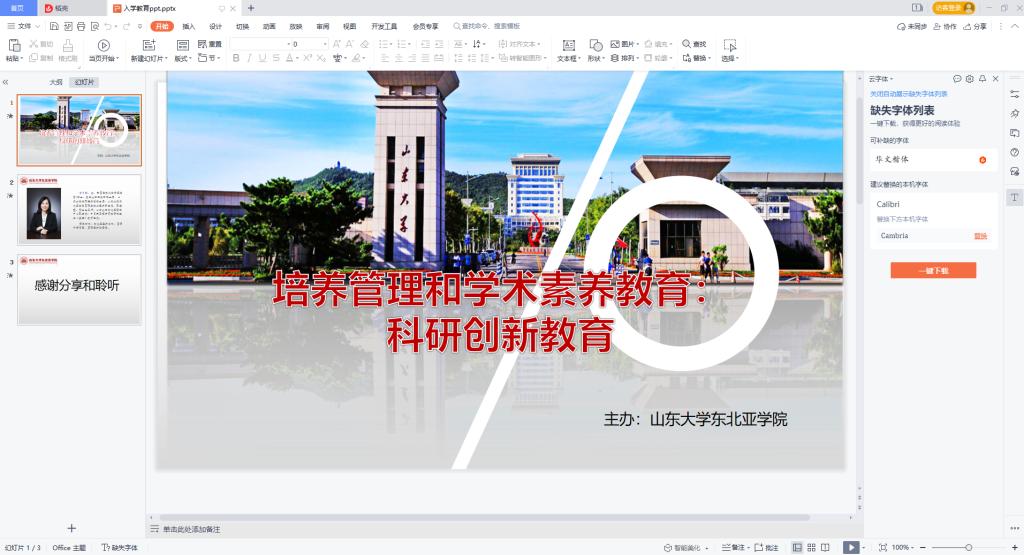Click the Print Preview icon
This screenshot has width=1024, height=555.
click(x=95, y=26)
